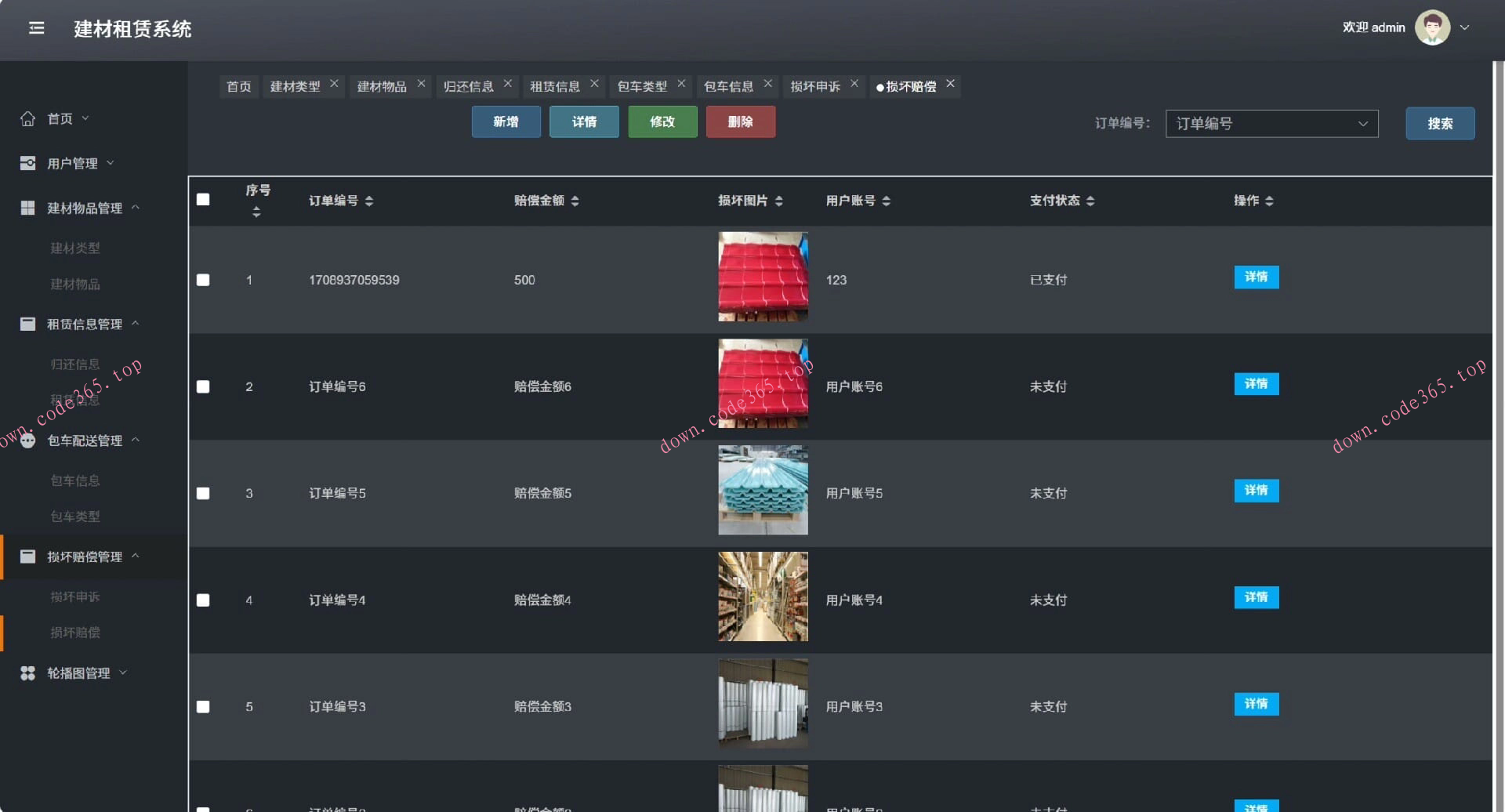Collapse the 建材物品管理 menu section
This screenshot has height=812, width=1505.
[137, 207]
